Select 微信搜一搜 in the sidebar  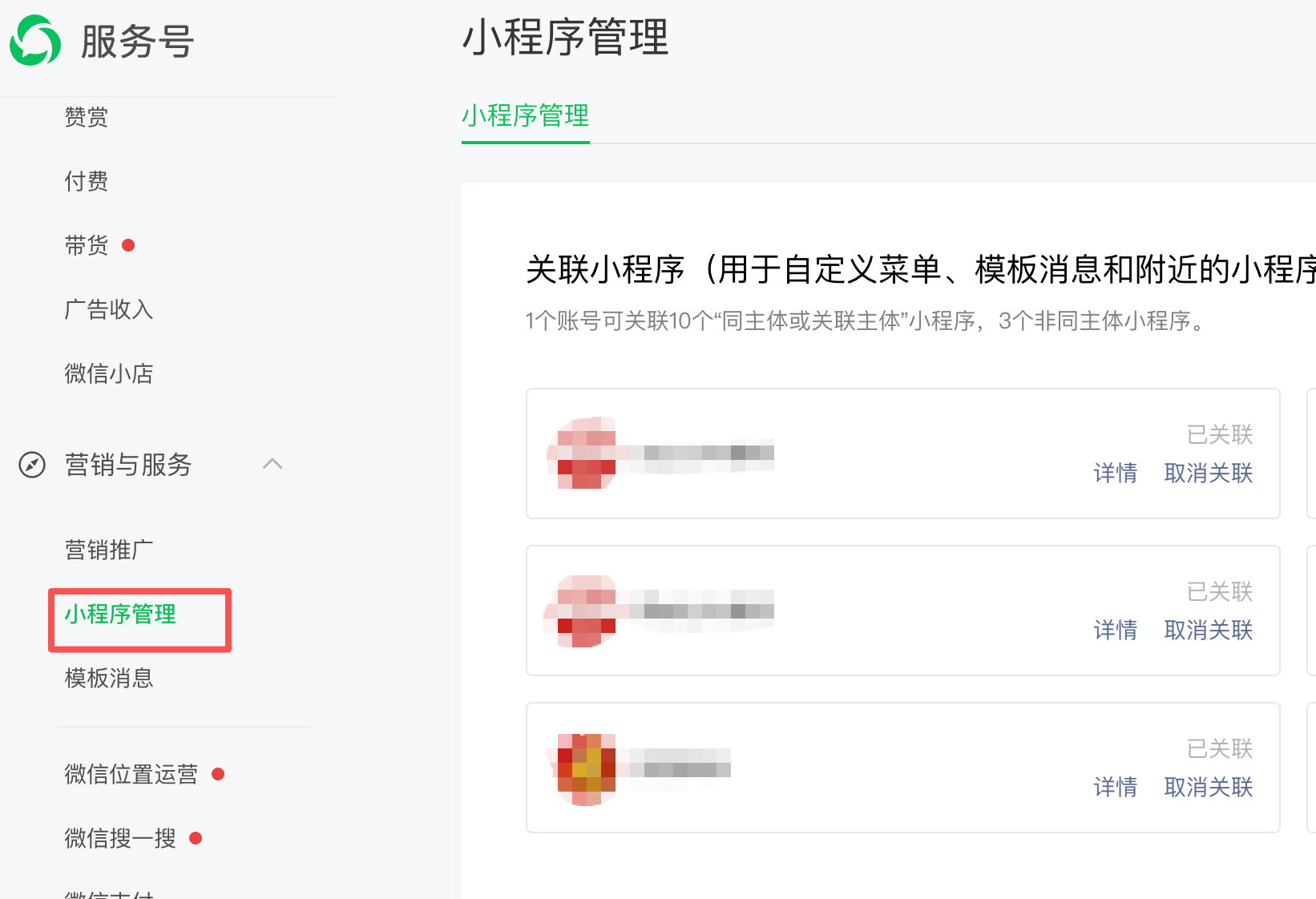tap(120, 838)
